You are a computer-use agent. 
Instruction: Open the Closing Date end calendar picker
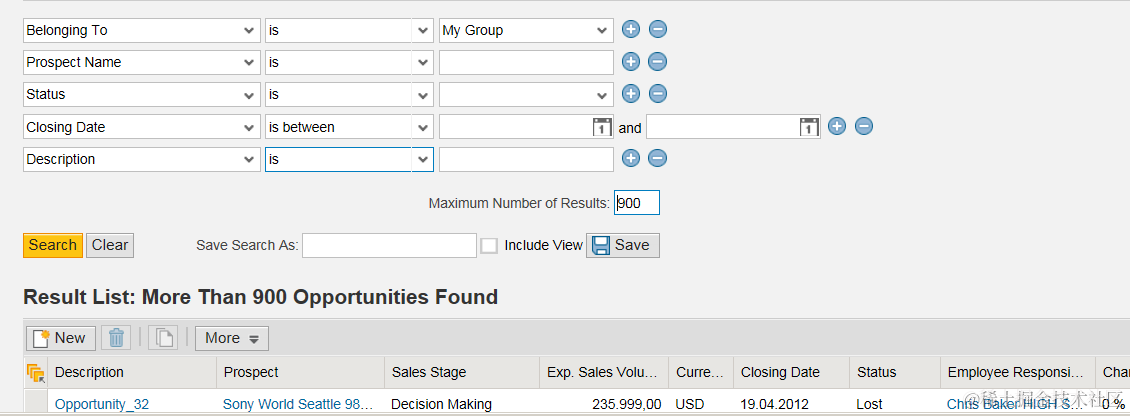pos(809,127)
